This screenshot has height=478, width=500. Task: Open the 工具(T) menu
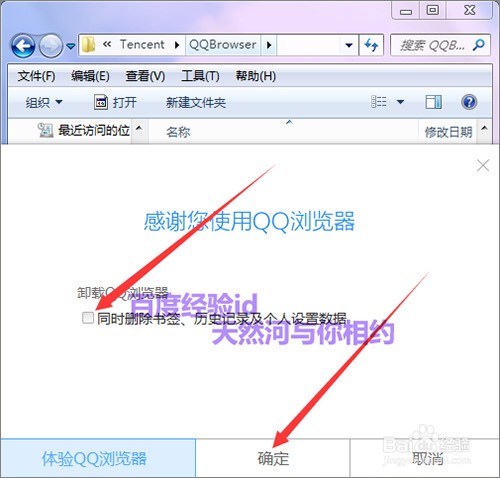coord(200,76)
